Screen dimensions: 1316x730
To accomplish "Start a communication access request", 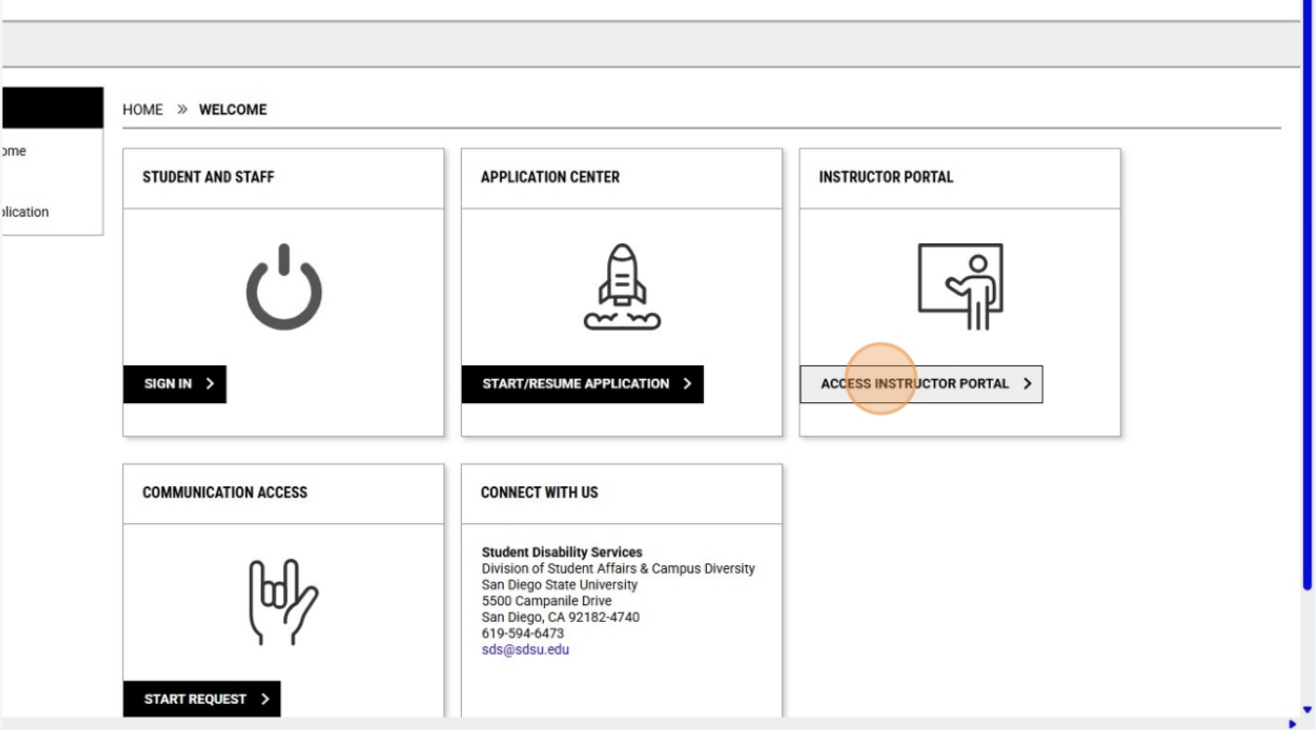I will (202, 699).
